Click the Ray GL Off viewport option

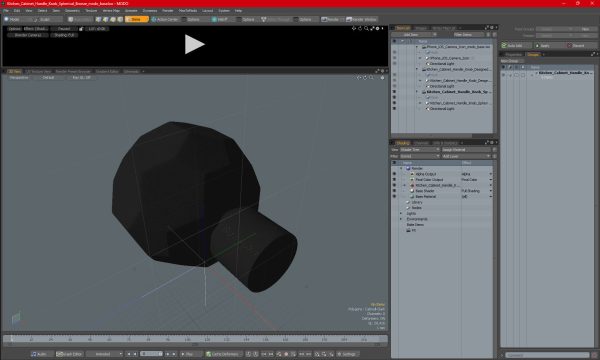[82, 78]
